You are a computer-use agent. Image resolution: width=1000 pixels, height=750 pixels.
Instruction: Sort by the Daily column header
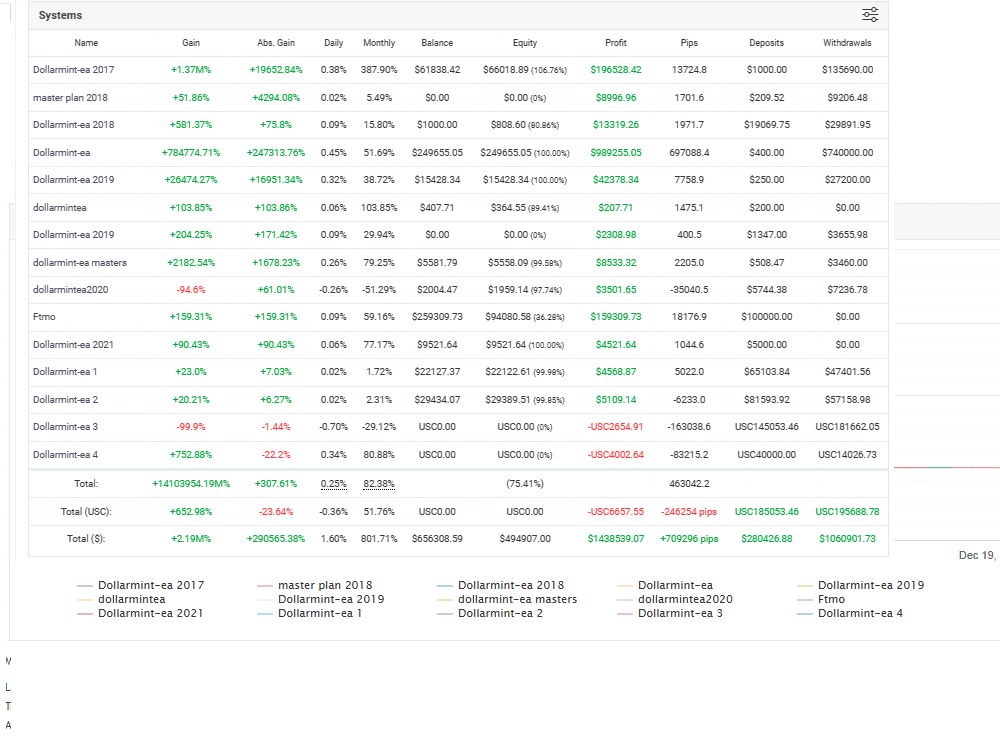[x=334, y=43]
